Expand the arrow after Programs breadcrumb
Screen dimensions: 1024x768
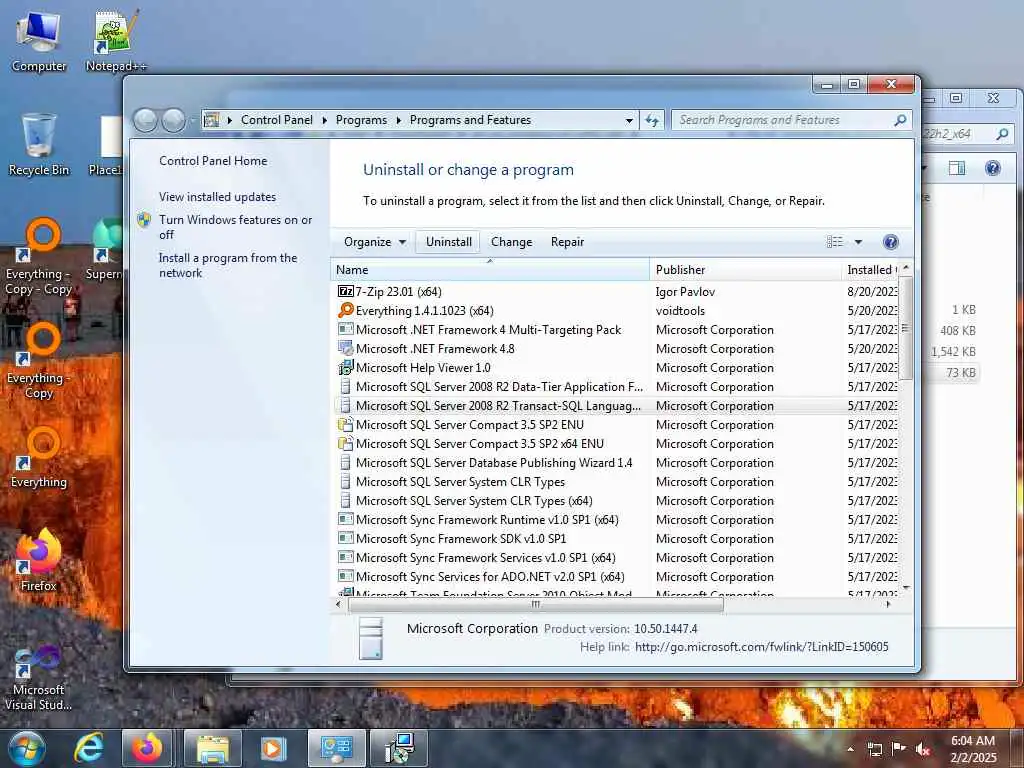398,120
